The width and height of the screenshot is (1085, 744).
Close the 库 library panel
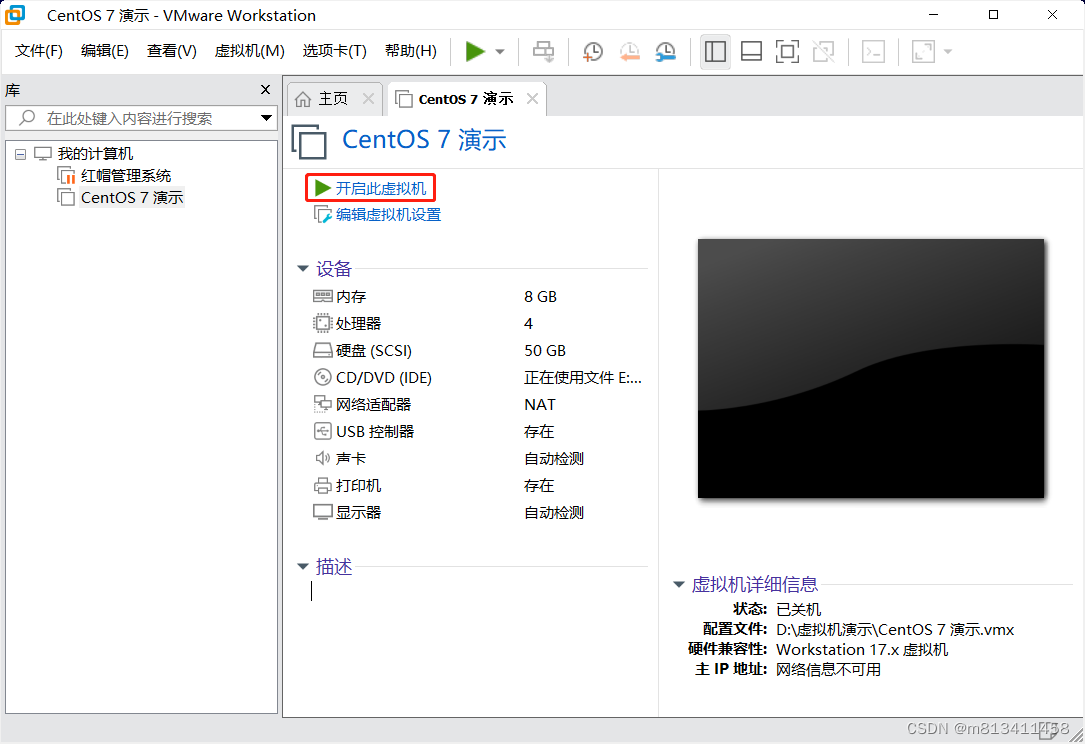point(265,90)
